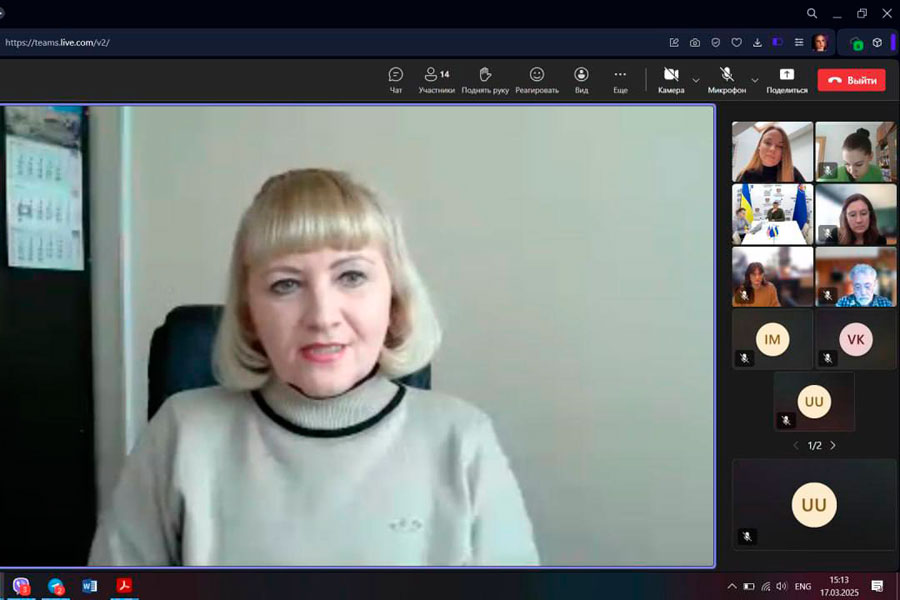Raise hand with Поднять руку

pyautogui.click(x=485, y=80)
